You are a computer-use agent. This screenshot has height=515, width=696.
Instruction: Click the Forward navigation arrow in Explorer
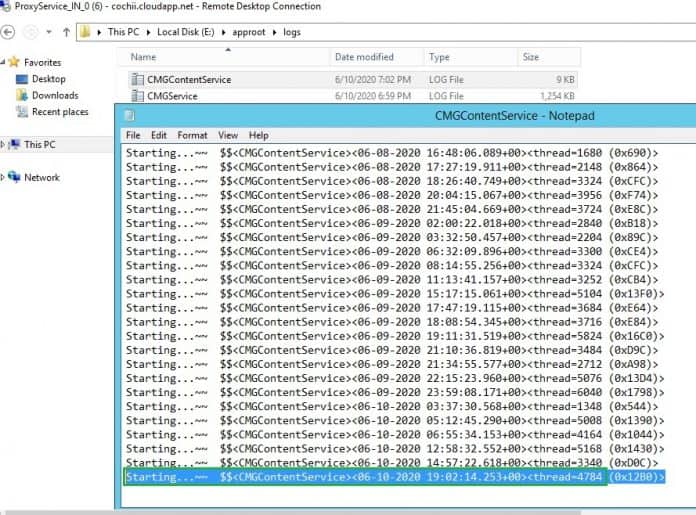click(30, 32)
